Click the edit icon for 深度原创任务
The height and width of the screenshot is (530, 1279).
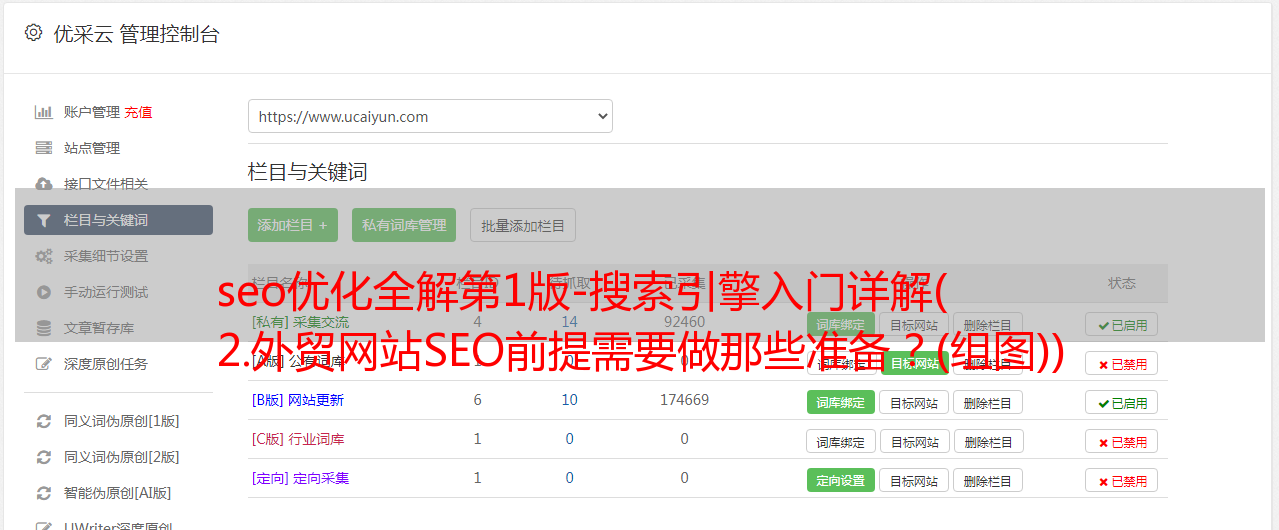point(43,364)
